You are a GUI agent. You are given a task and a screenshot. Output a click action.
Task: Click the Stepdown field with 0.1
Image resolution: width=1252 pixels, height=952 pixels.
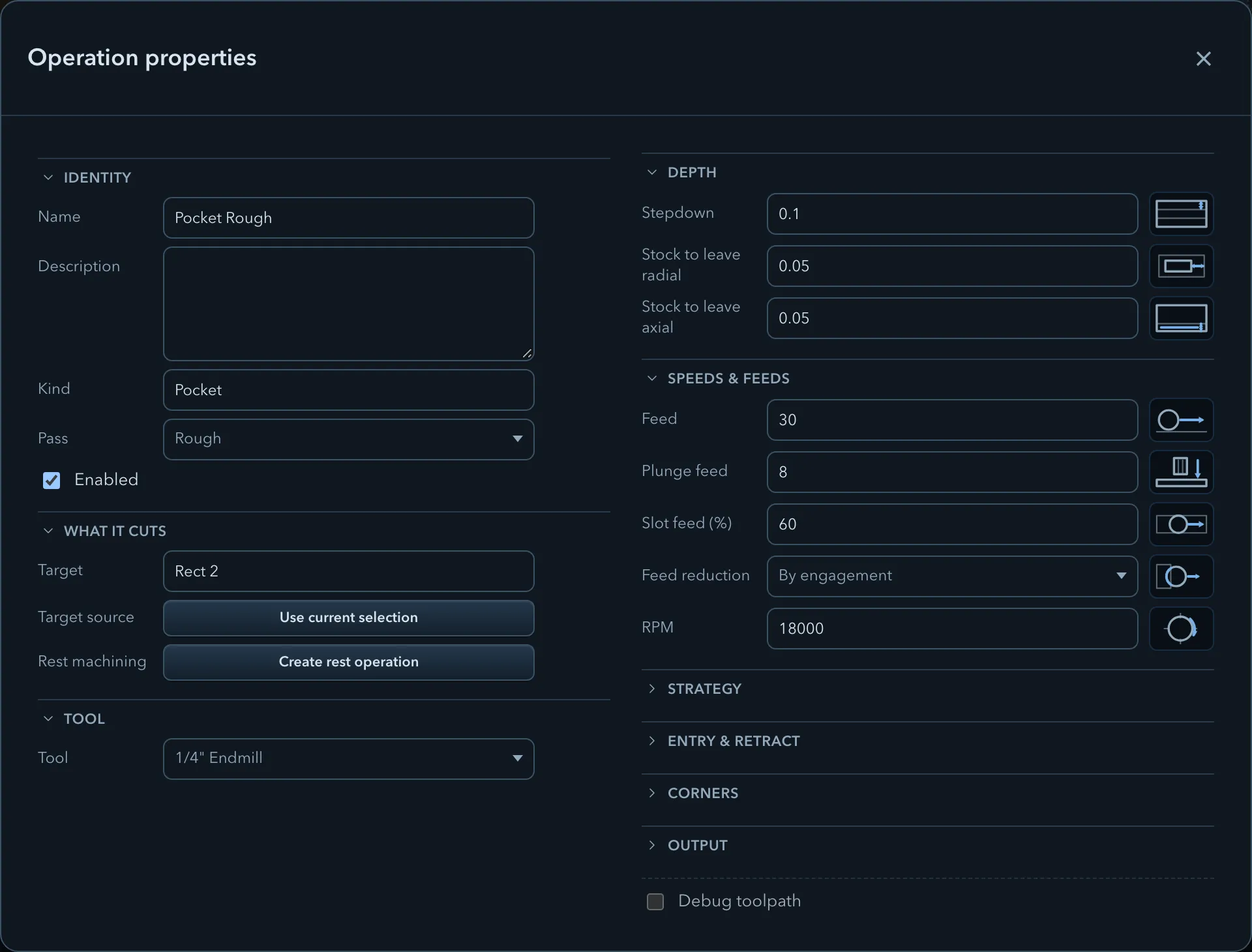click(952, 214)
